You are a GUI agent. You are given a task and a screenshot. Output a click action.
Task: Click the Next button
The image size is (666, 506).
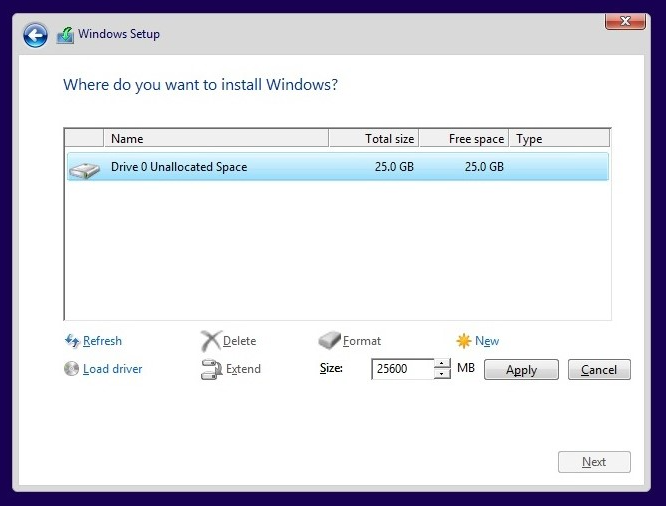click(x=594, y=462)
